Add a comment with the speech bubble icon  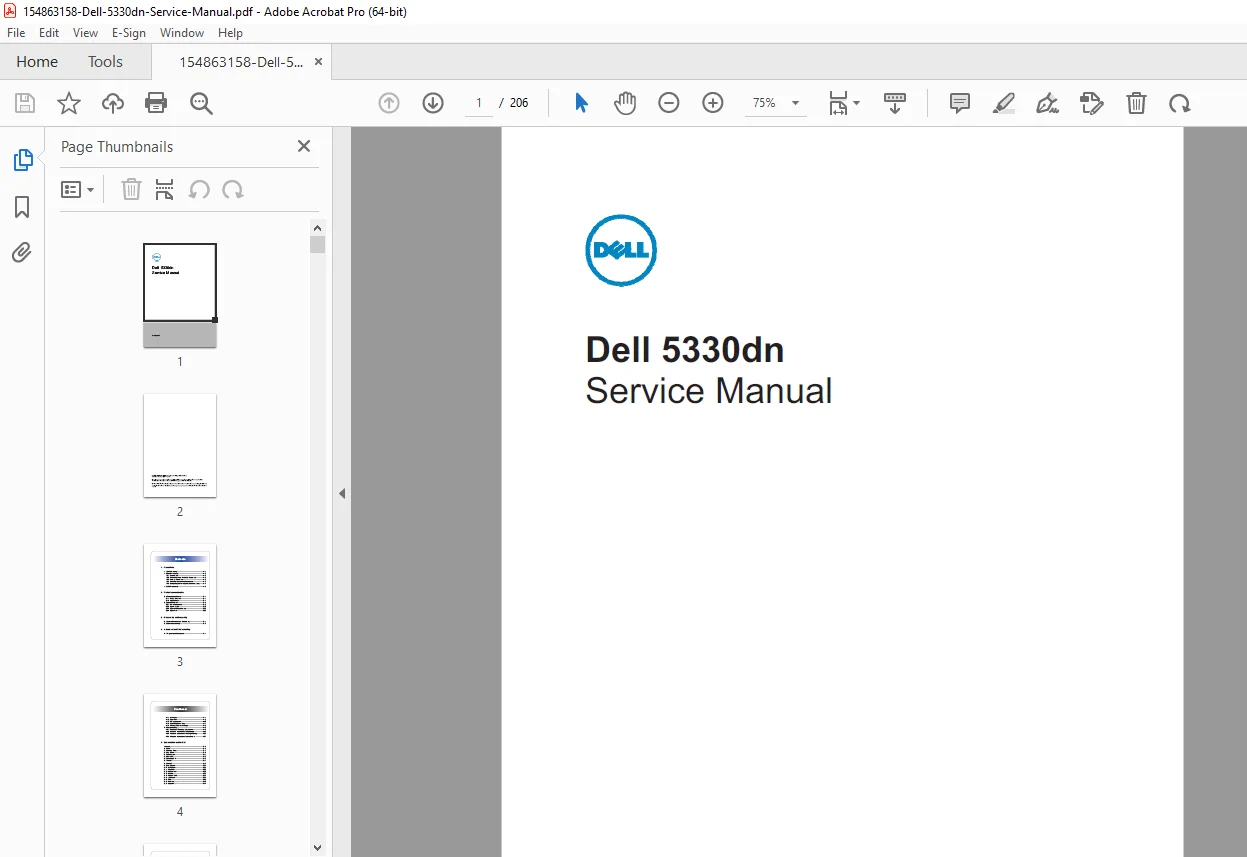[x=960, y=103]
